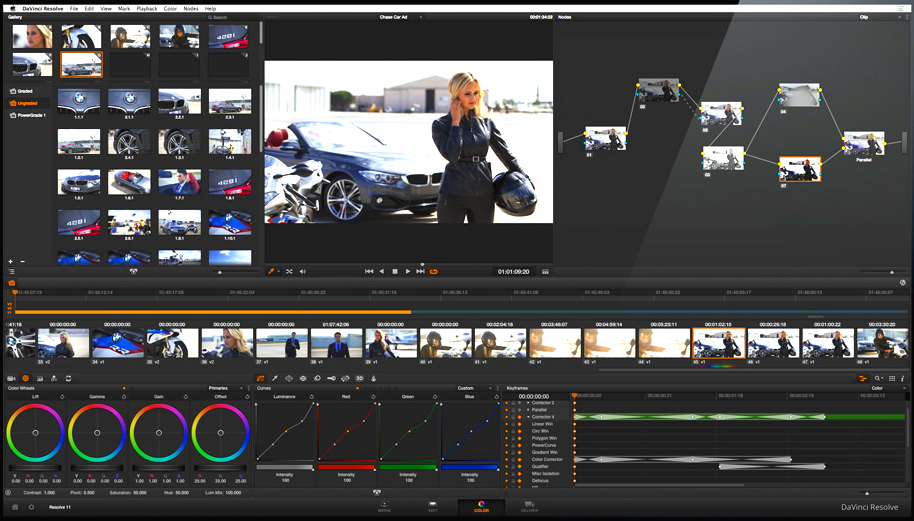Open the Key palette icon
The width and height of the screenshot is (914, 521).
pyautogui.click(x=331, y=379)
